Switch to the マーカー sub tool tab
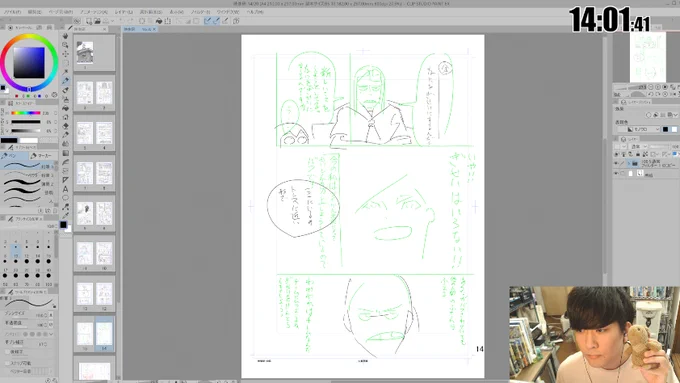This screenshot has height=383, width=680. pyautogui.click(x=42, y=156)
